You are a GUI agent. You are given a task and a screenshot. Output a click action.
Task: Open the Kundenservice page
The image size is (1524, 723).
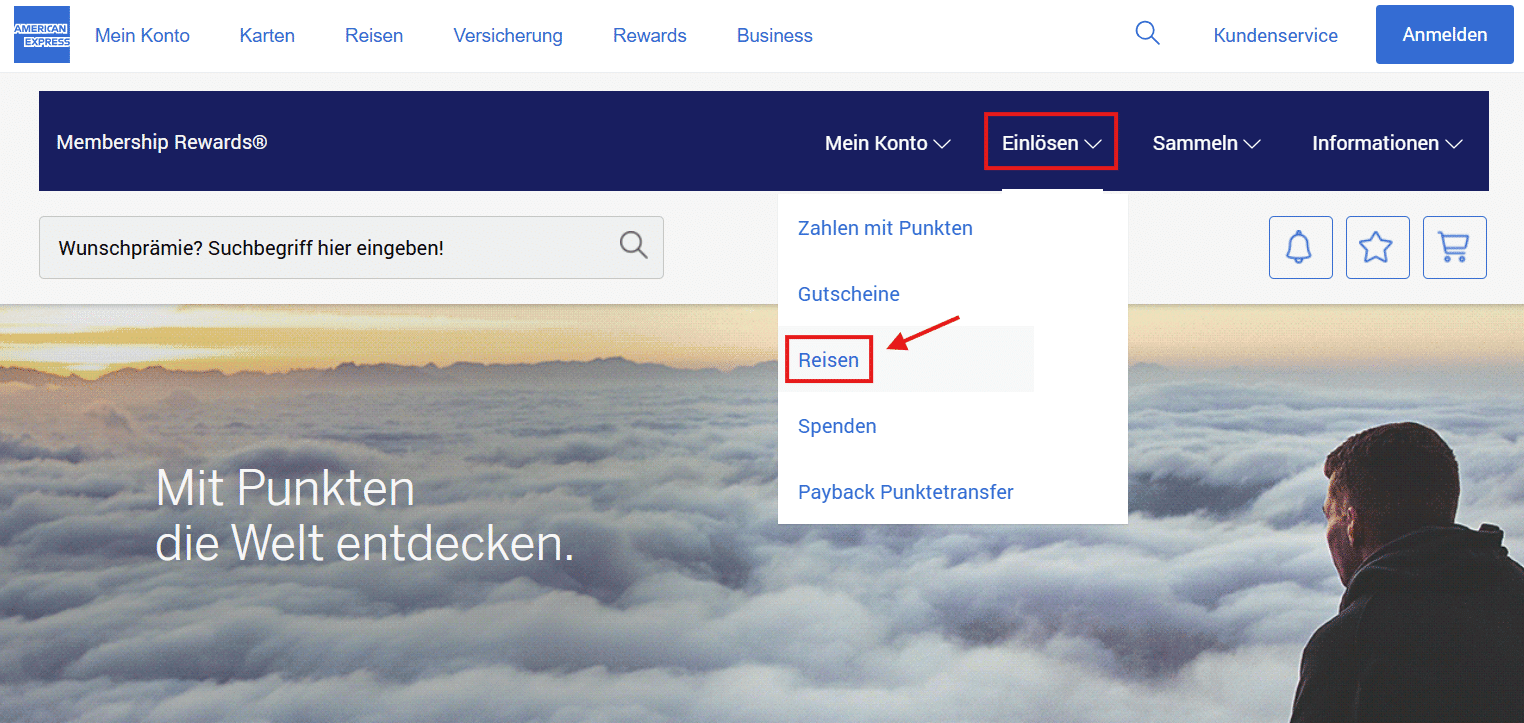pyautogui.click(x=1275, y=35)
